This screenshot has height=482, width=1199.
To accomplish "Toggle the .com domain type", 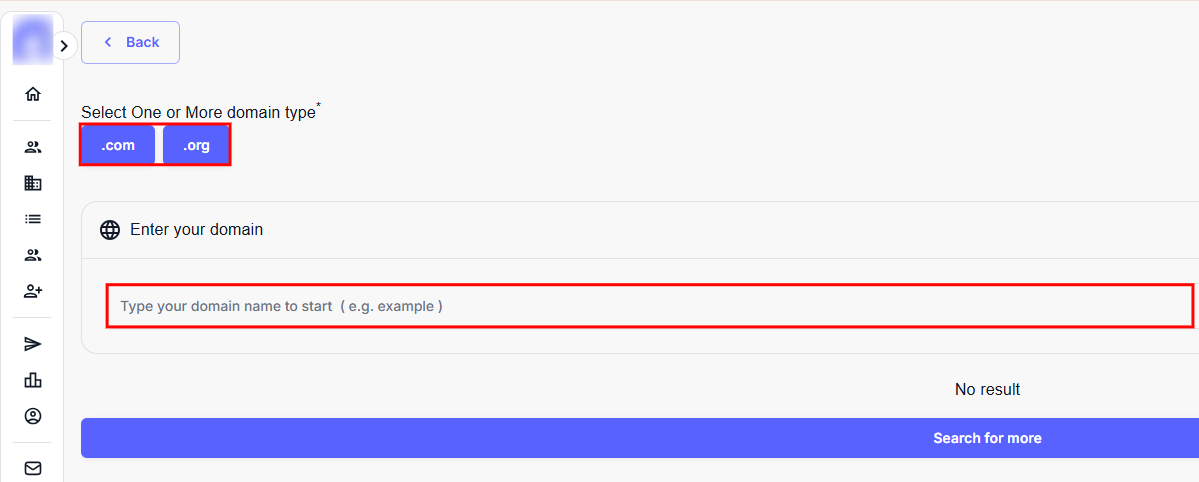I will coord(118,145).
